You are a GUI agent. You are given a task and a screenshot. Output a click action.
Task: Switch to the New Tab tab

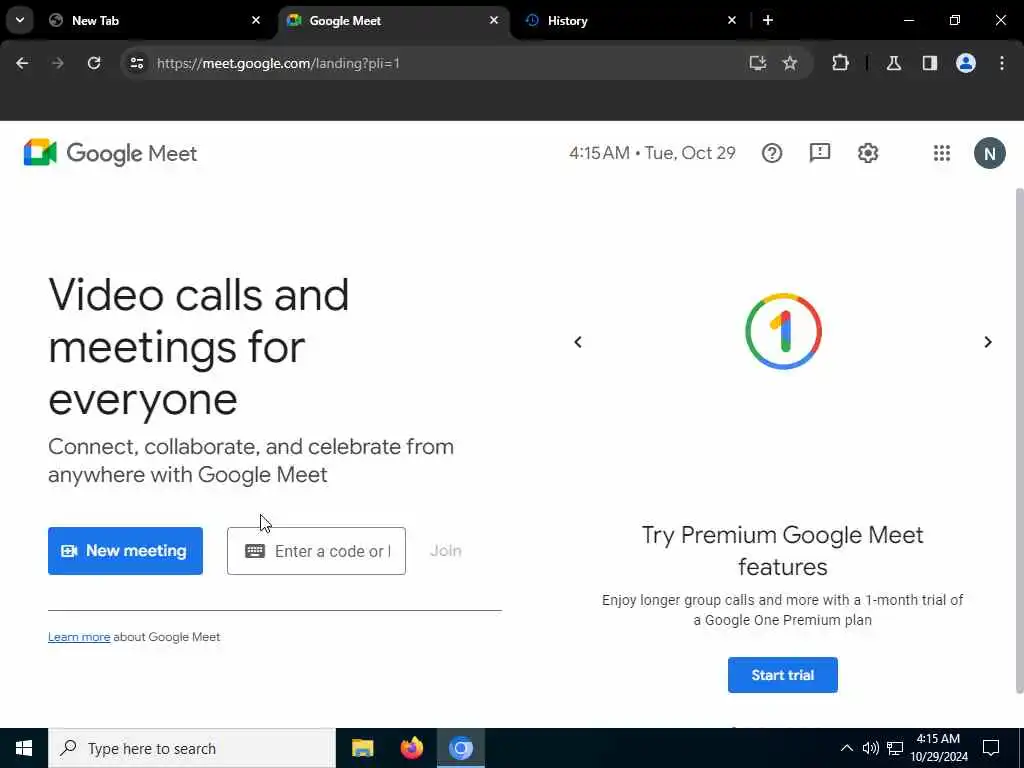[154, 20]
